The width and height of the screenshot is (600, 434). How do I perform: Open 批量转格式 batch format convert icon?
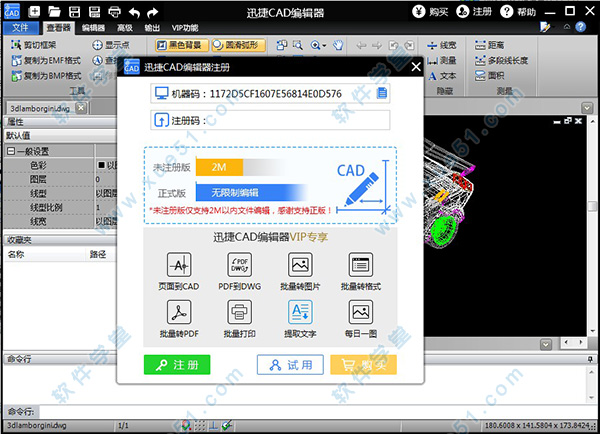[x=360, y=265]
